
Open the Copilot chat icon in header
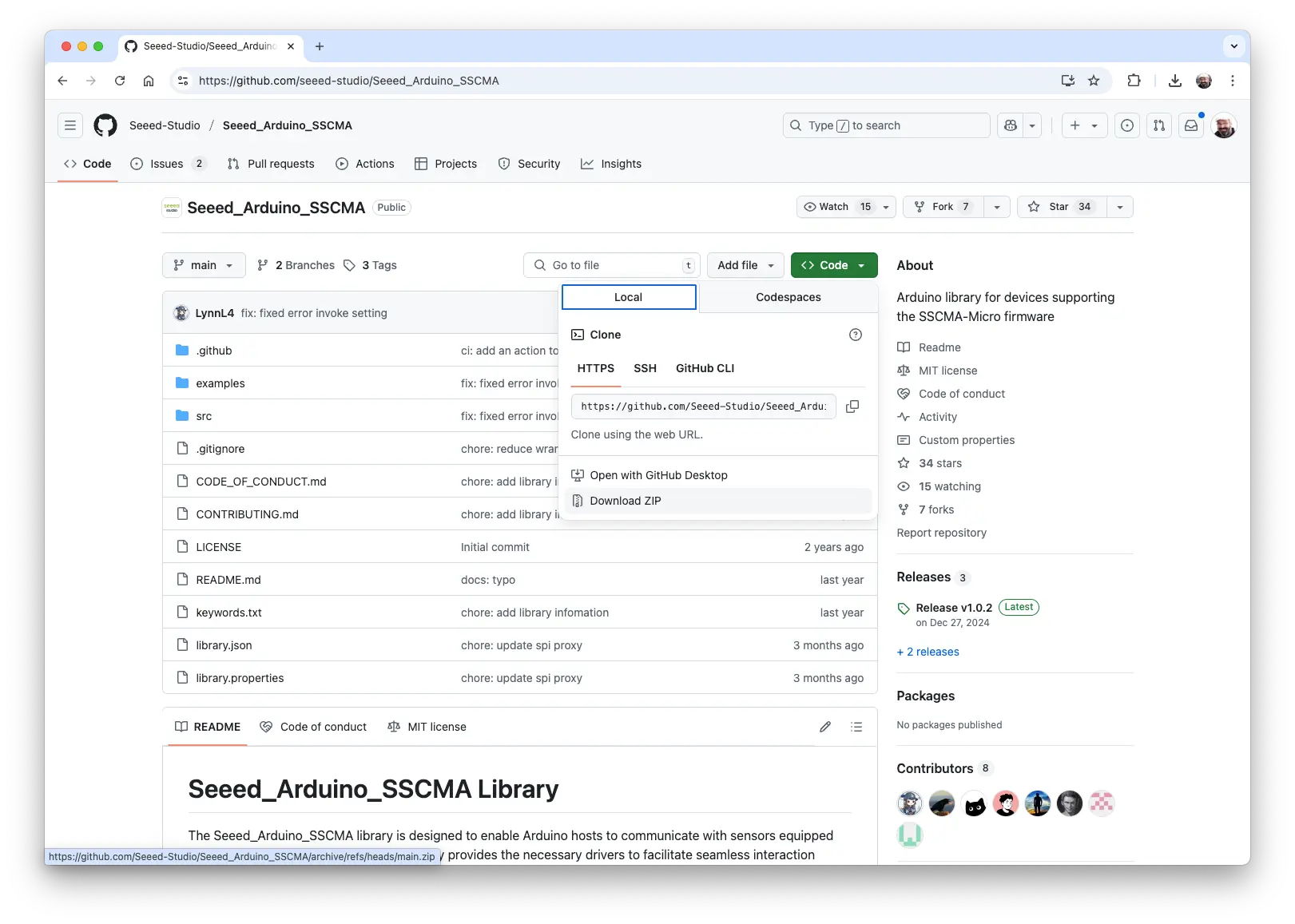tap(1011, 125)
